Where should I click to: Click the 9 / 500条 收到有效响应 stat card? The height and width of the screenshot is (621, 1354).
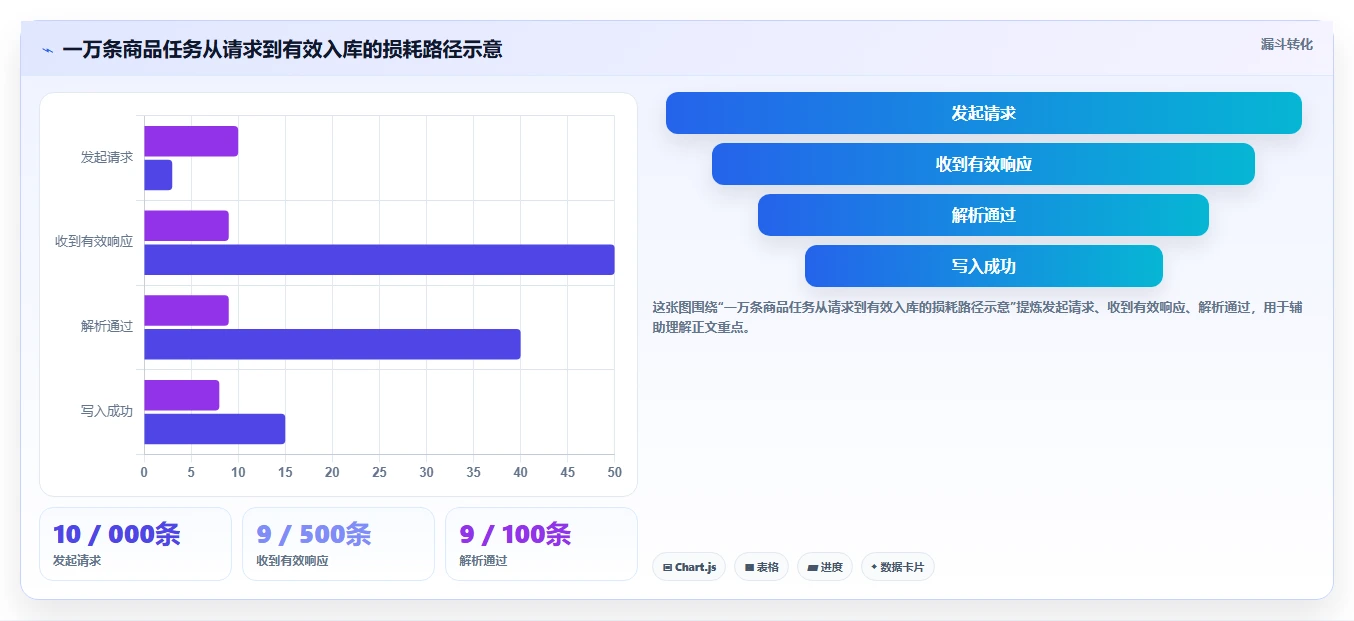coord(338,544)
